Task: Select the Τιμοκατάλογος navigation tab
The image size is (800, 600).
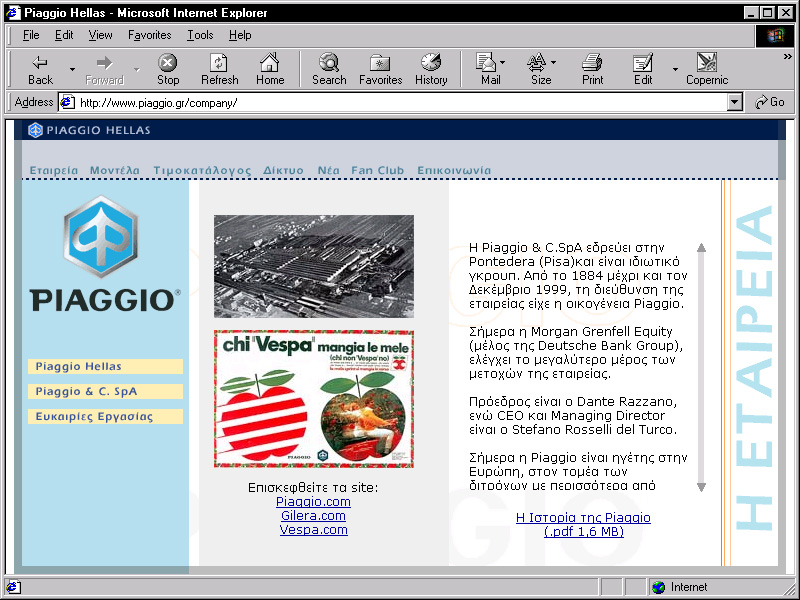Action: tap(202, 170)
